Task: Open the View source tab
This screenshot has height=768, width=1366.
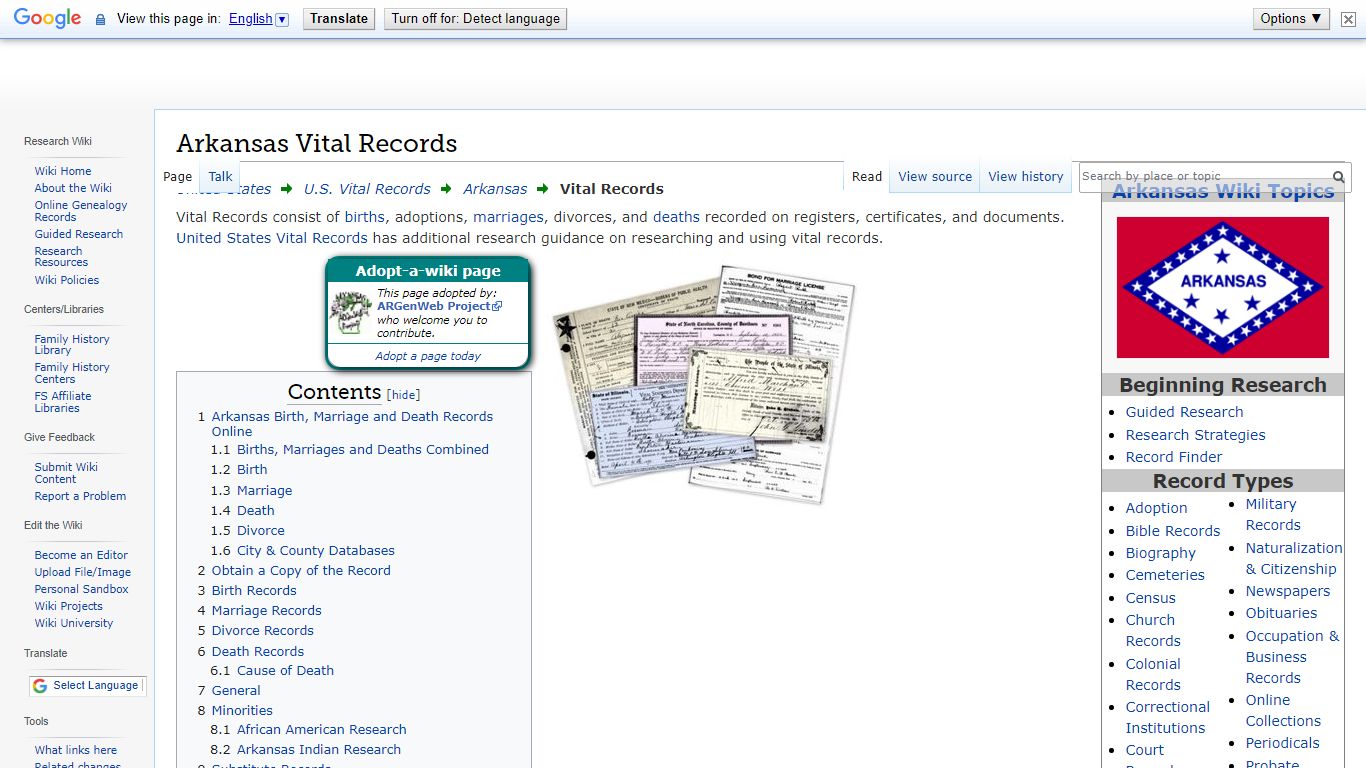Action: [935, 177]
